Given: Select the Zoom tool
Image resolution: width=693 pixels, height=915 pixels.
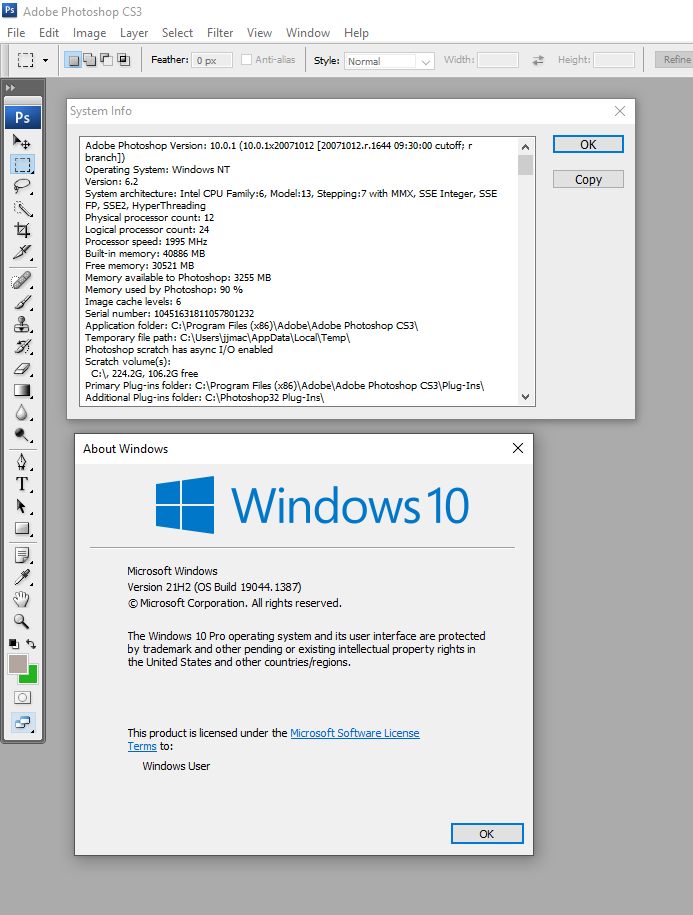Looking at the screenshot, I should (22, 621).
